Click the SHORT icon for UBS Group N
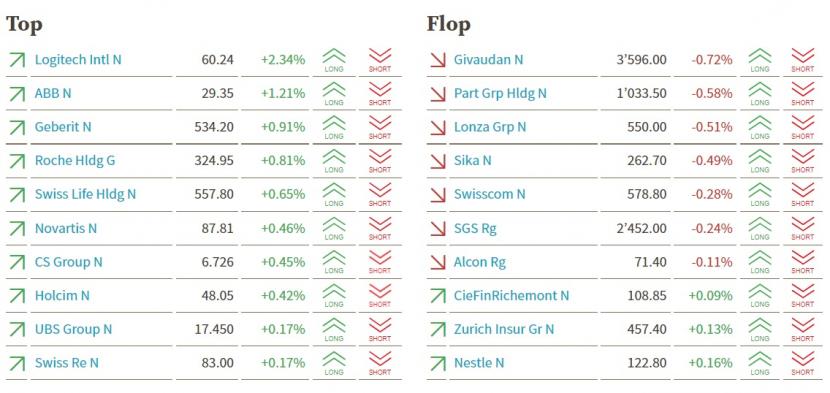Image resolution: width=830 pixels, height=393 pixels. point(380,330)
